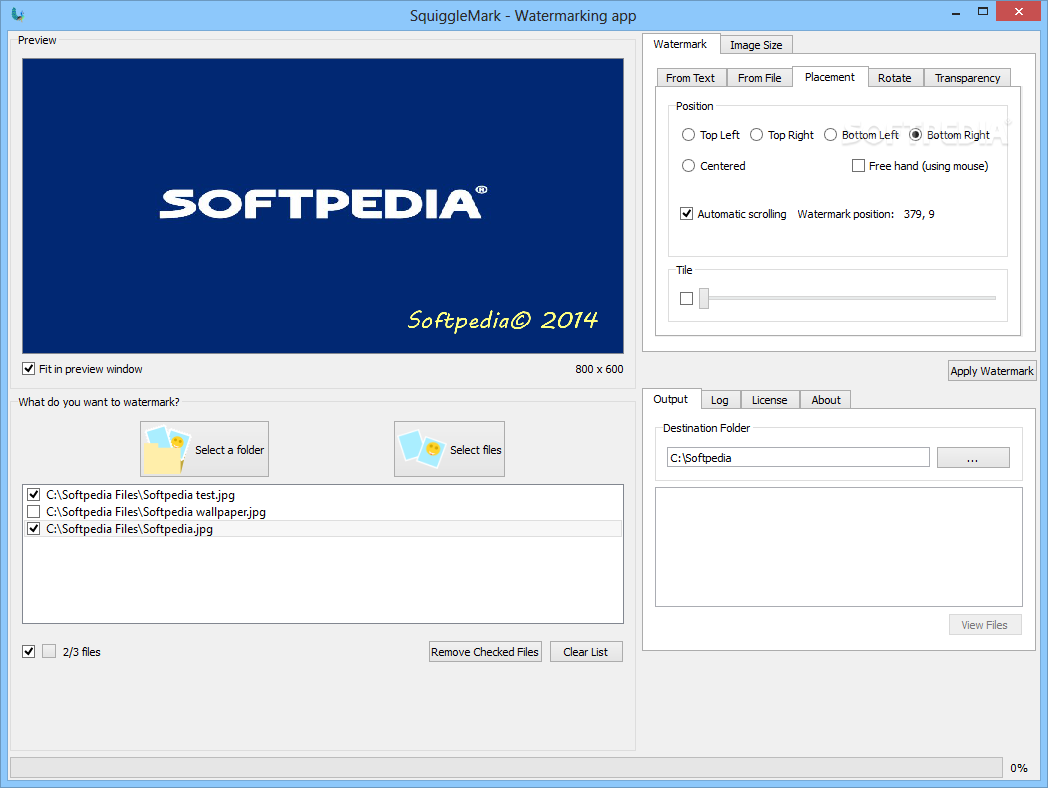The width and height of the screenshot is (1048, 788).
Task: Click the Apply Watermark button
Action: coord(992,371)
